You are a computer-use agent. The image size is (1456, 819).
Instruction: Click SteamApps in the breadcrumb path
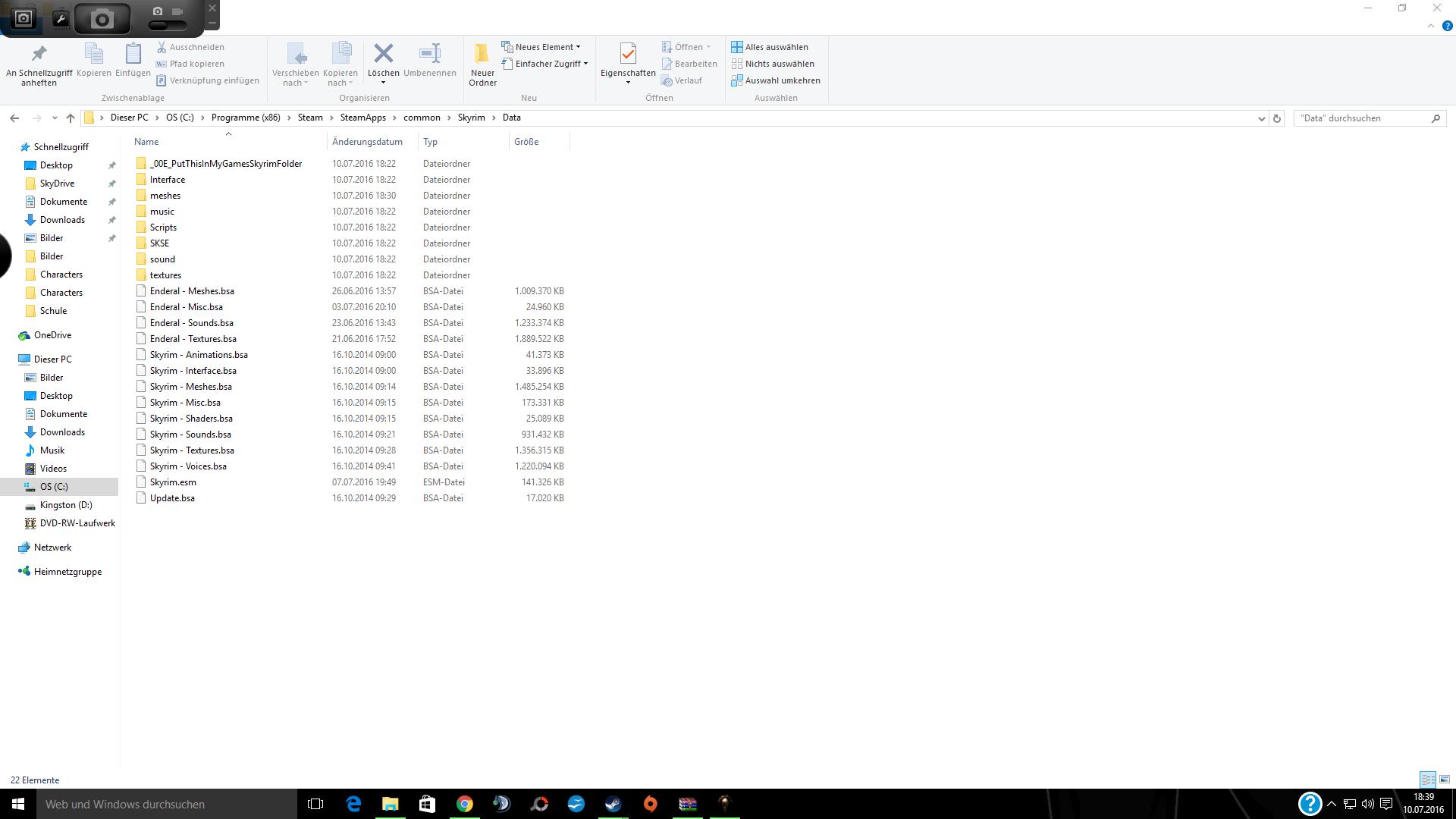pyautogui.click(x=362, y=118)
